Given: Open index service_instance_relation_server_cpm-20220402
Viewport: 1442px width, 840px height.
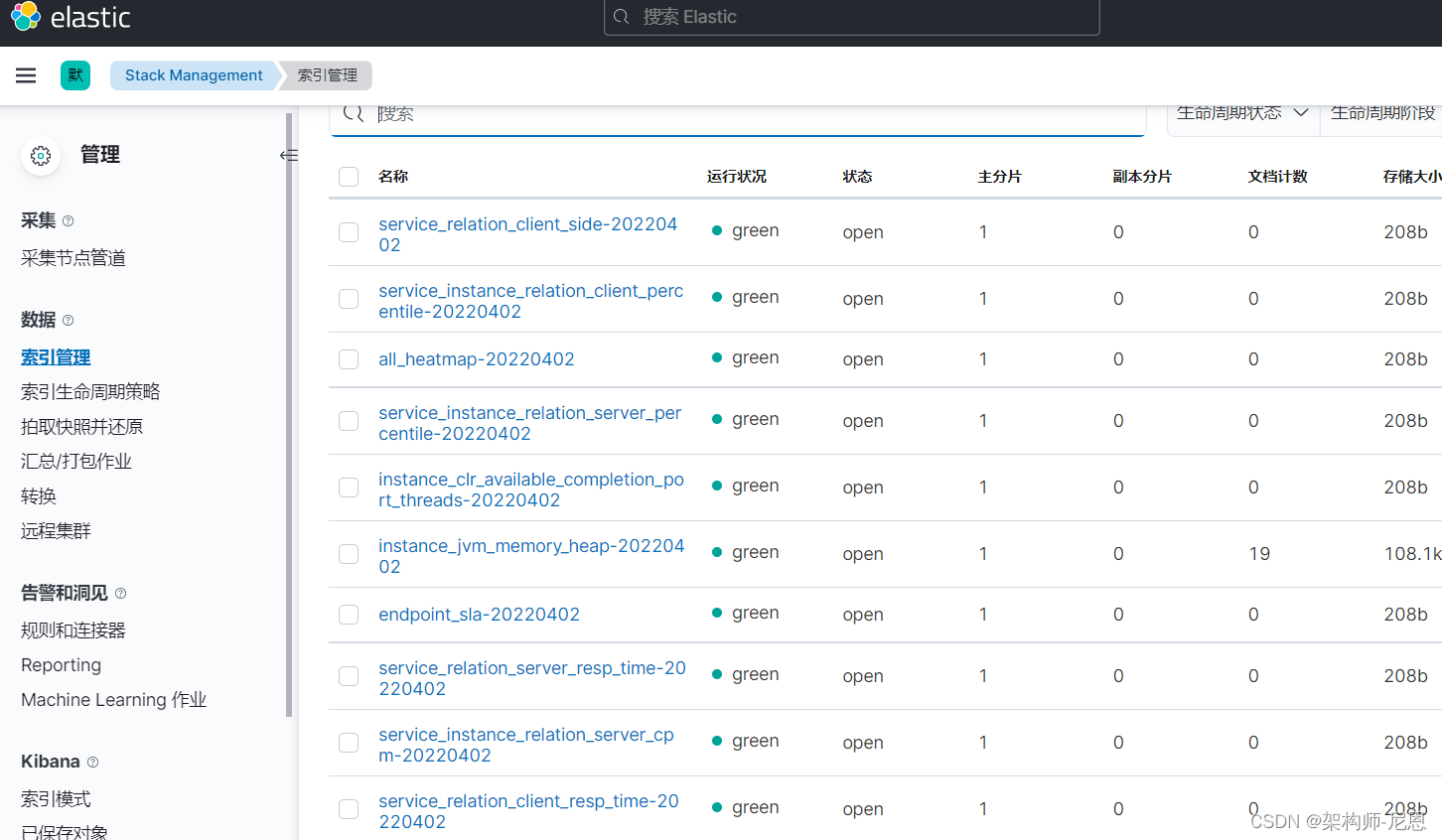Looking at the screenshot, I should [525, 745].
